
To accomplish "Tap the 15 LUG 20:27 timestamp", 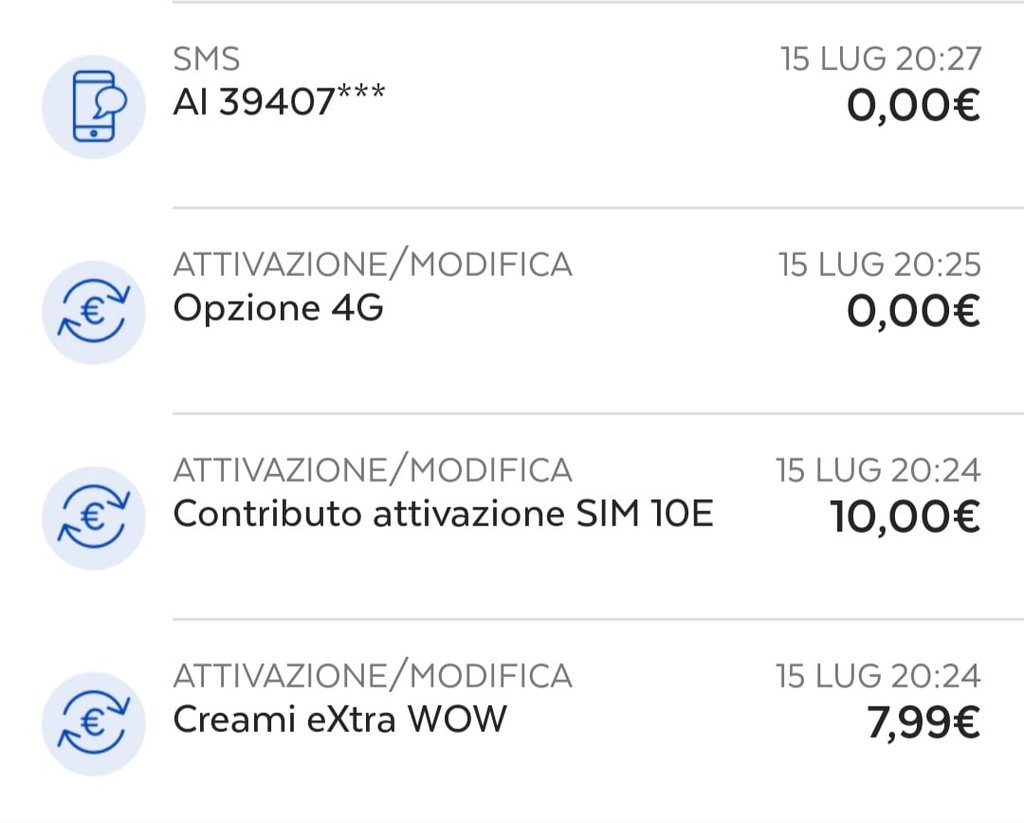I will coord(881,59).
